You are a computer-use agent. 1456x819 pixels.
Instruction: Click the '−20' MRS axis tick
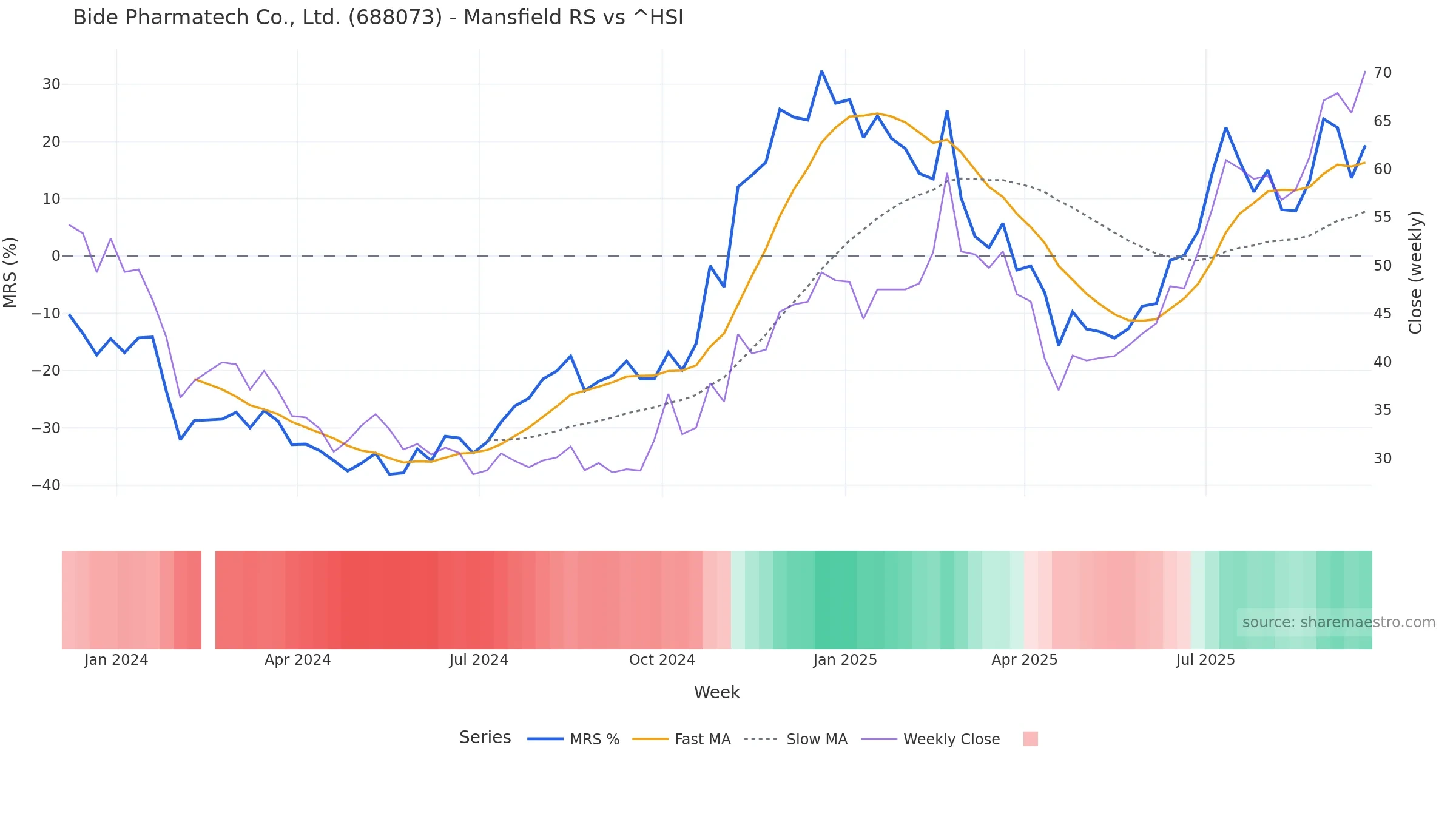[x=46, y=371]
